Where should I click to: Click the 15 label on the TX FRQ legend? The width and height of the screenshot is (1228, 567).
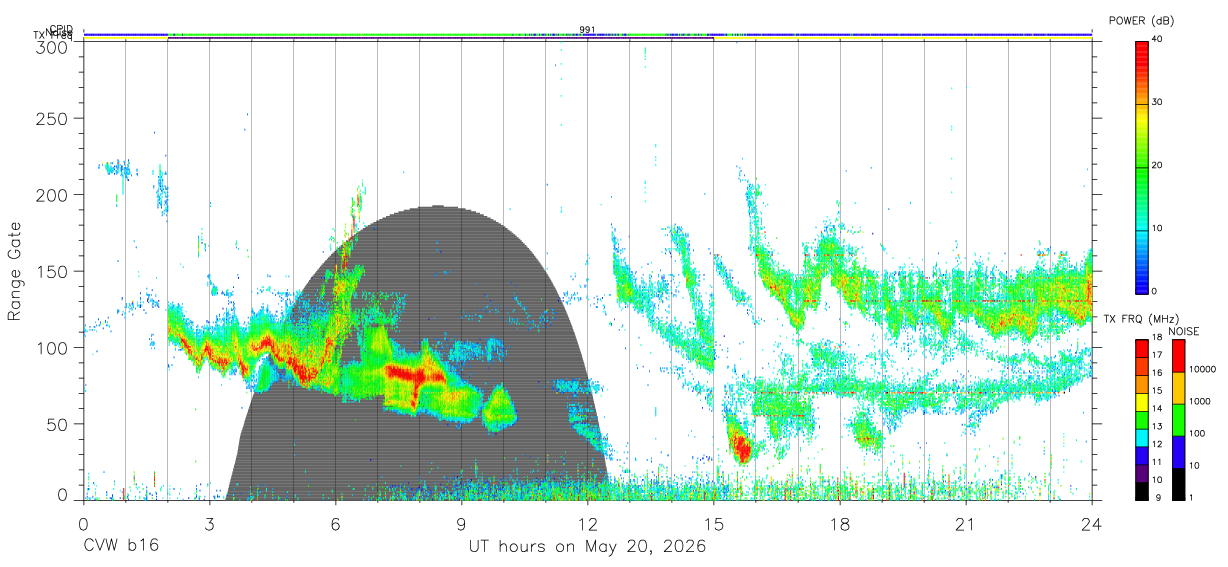pyautogui.click(x=1157, y=392)
